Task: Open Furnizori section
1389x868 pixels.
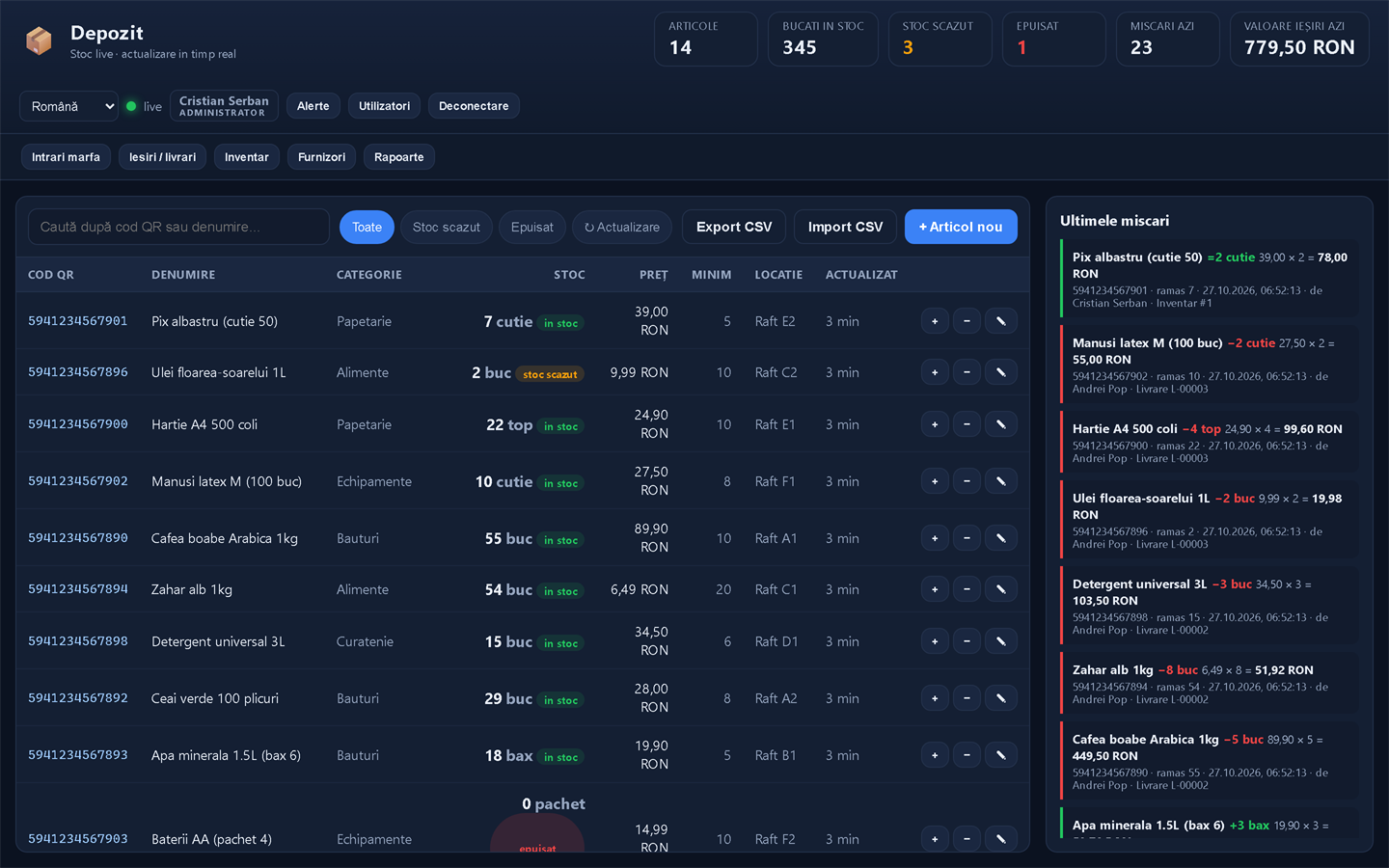Action: tap(321, 157)
